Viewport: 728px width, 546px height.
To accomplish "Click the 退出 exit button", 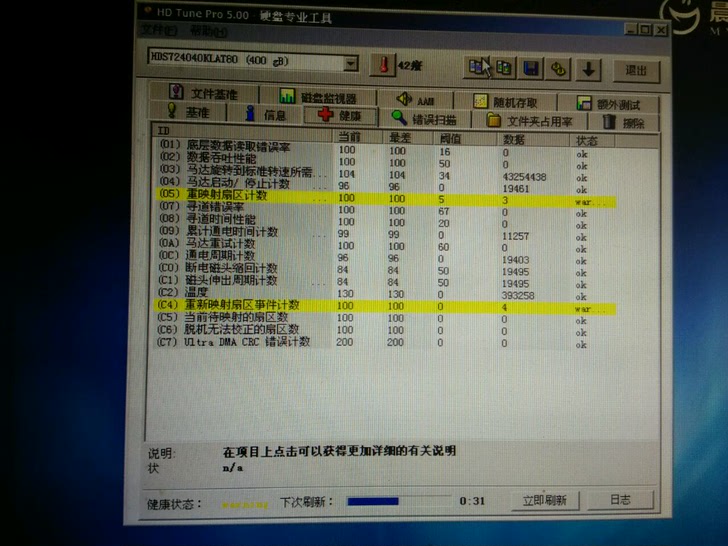I will pyautogui.click(x=636, y=71).
